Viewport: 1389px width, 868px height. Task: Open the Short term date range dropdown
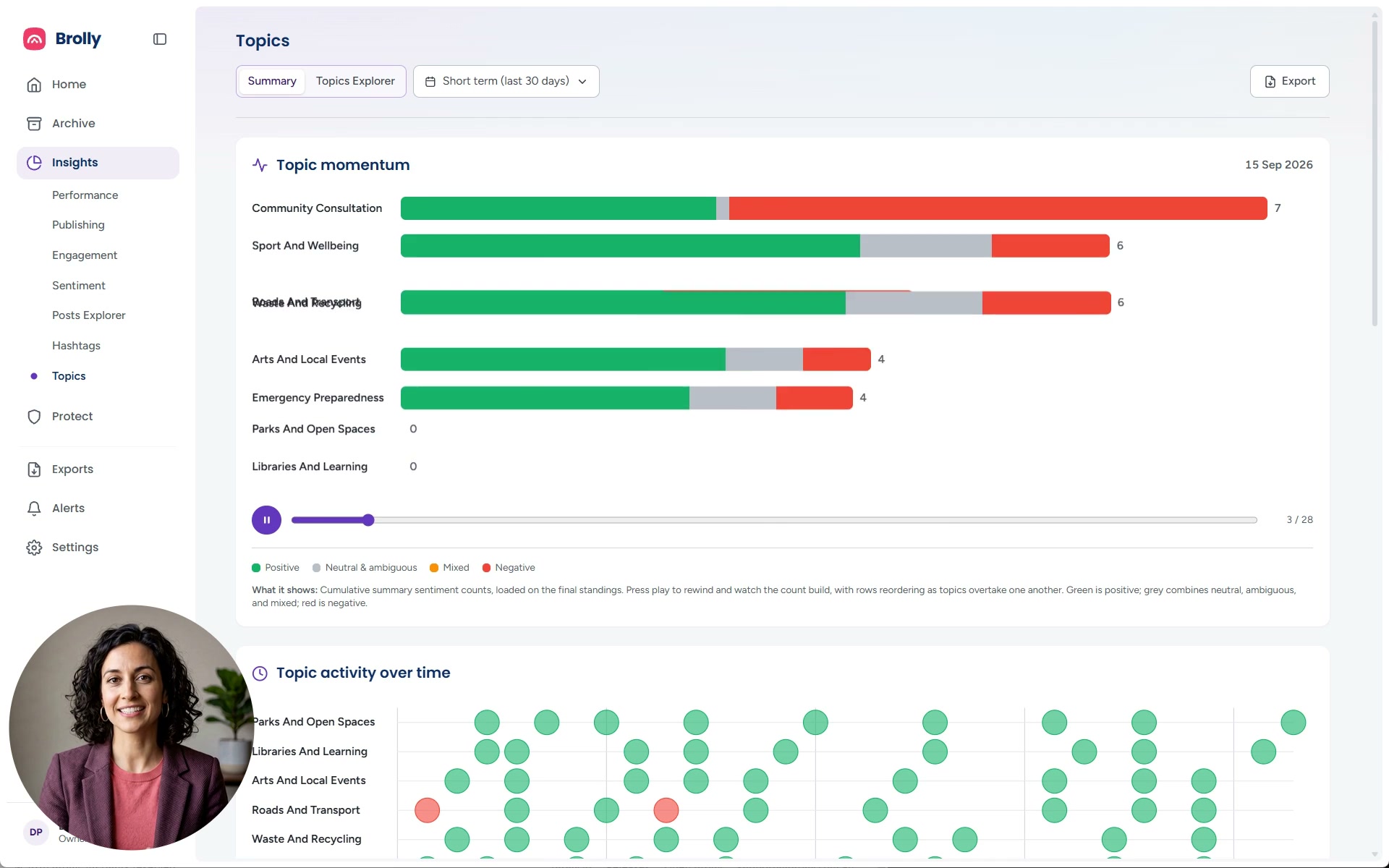[x=506, y=81]
